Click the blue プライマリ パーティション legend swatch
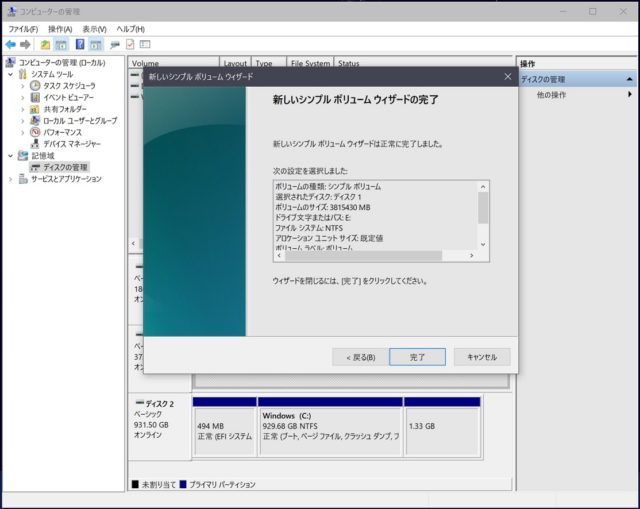640x509 pixels. pyautogui.click(x=183, y=485)
